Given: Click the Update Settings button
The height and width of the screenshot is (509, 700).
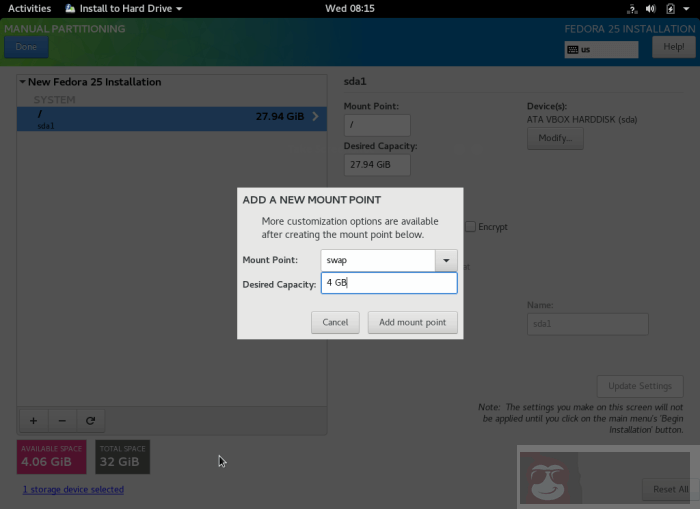Looking at the screenshot, I should (x=640, y=386).
